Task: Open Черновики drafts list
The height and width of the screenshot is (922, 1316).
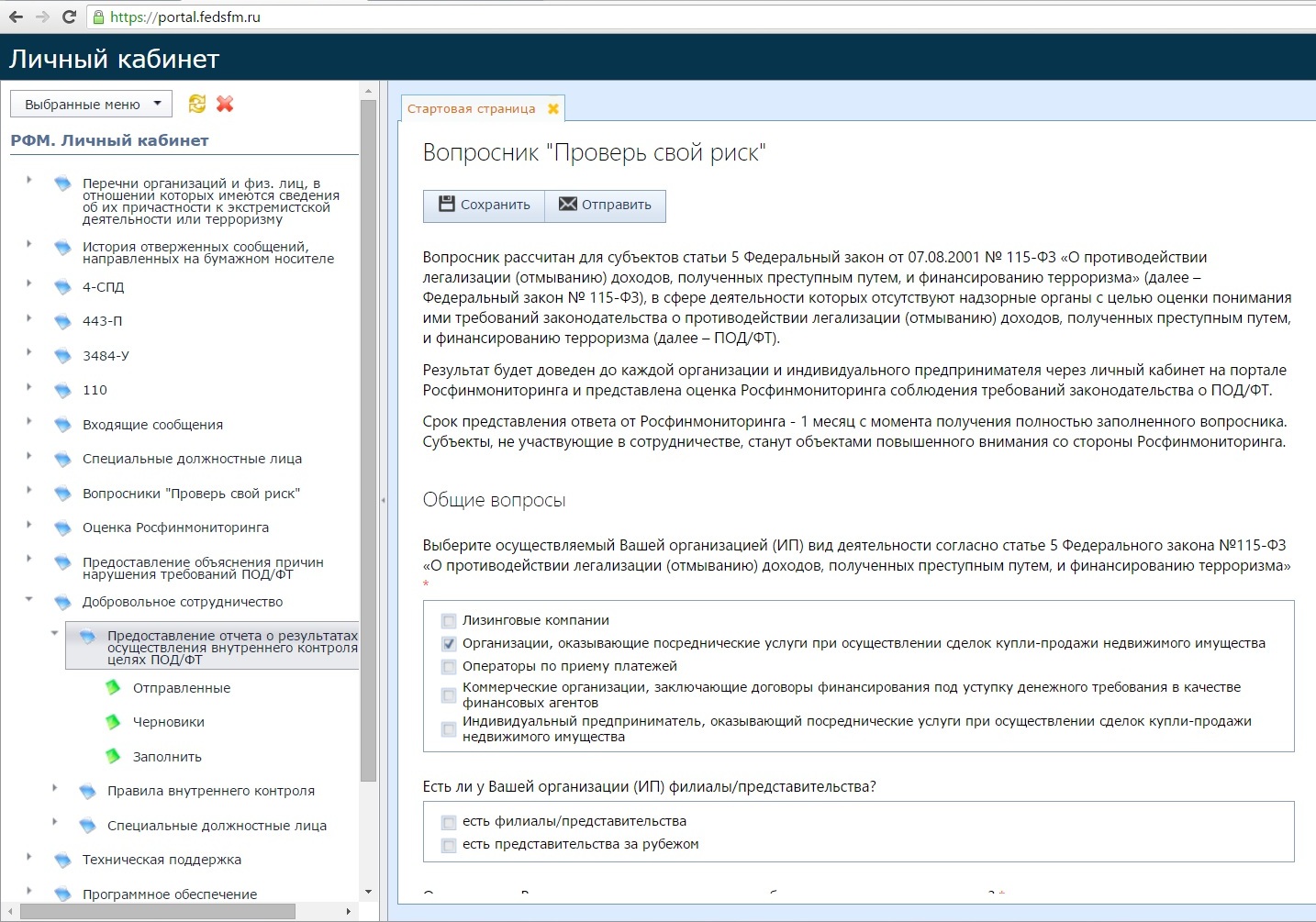Action: tap(169, 722)
